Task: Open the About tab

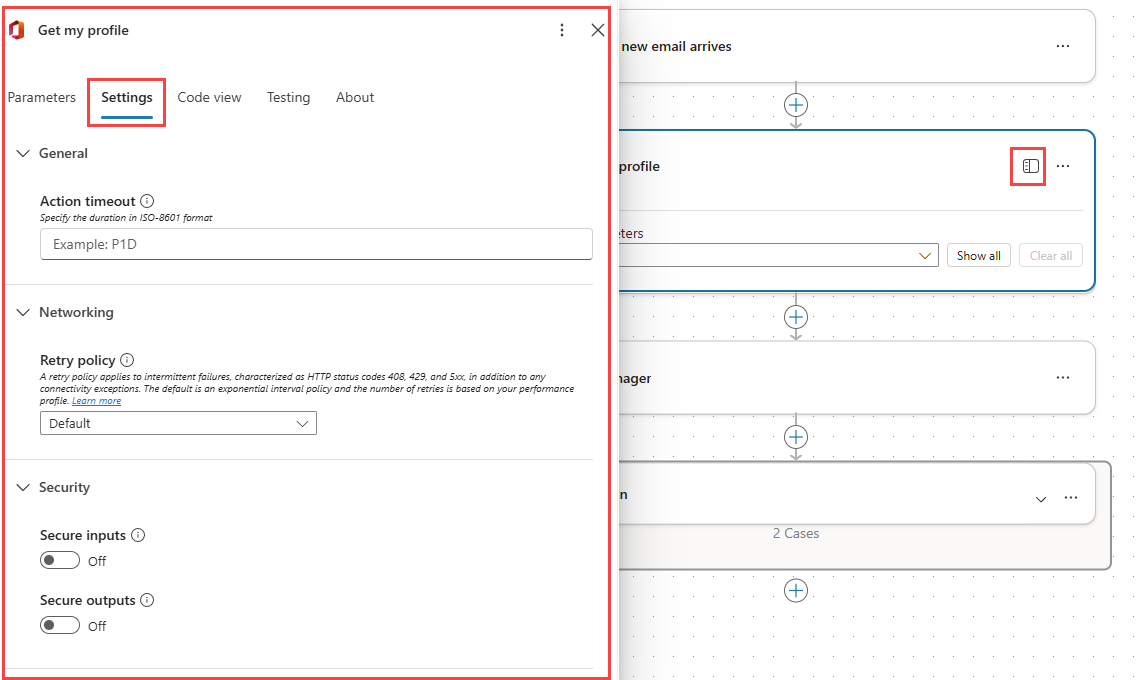Action: (x=355, y=97)
